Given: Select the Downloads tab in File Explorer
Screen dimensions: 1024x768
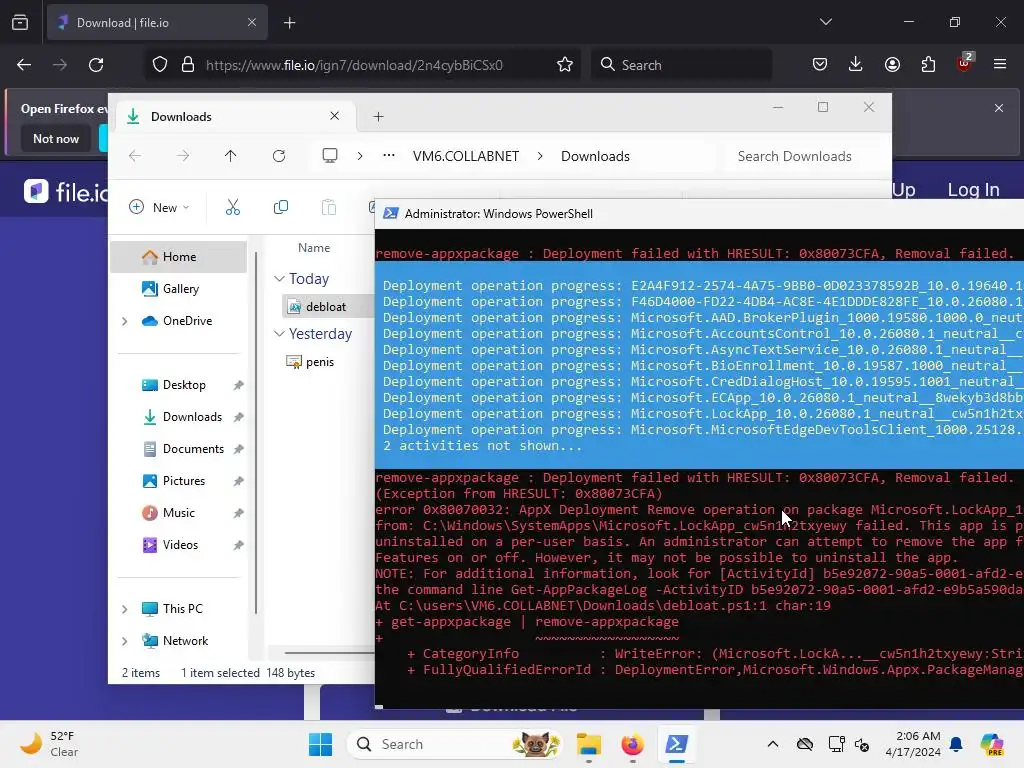Looking at the screenshot, I should click(234, 117).
